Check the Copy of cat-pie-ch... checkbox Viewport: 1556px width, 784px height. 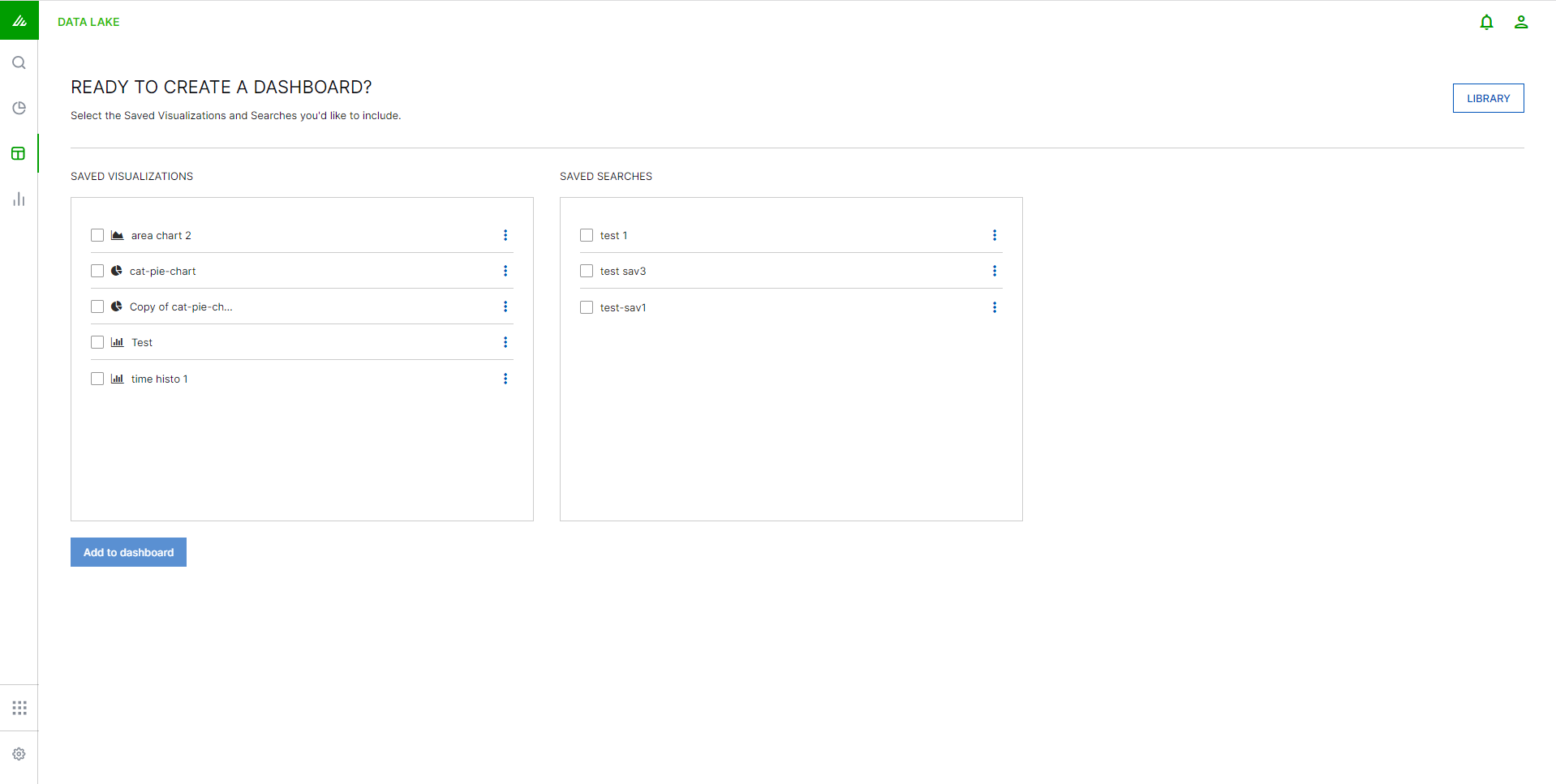tap(97, 306)
